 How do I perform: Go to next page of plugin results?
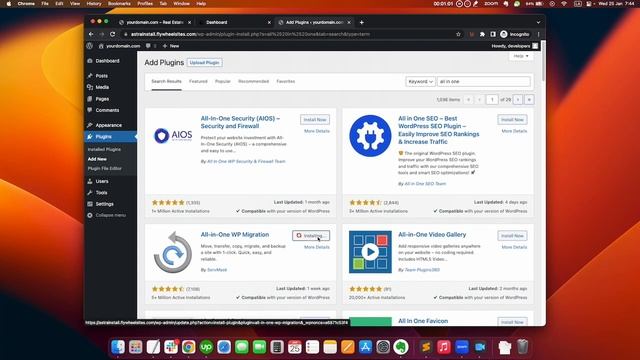(x=518, y=100)
